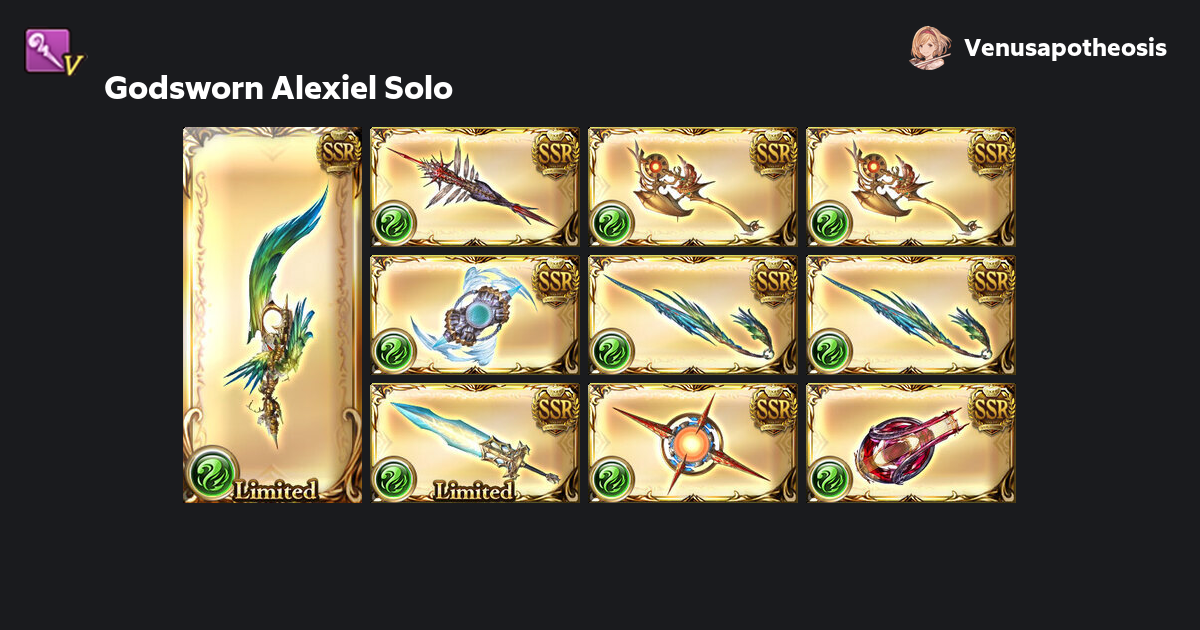Click the SSR badge on the mainhand weapon
Image resolution: width=1200 pixels, height=630 pixels.
[x=339, y=153]
